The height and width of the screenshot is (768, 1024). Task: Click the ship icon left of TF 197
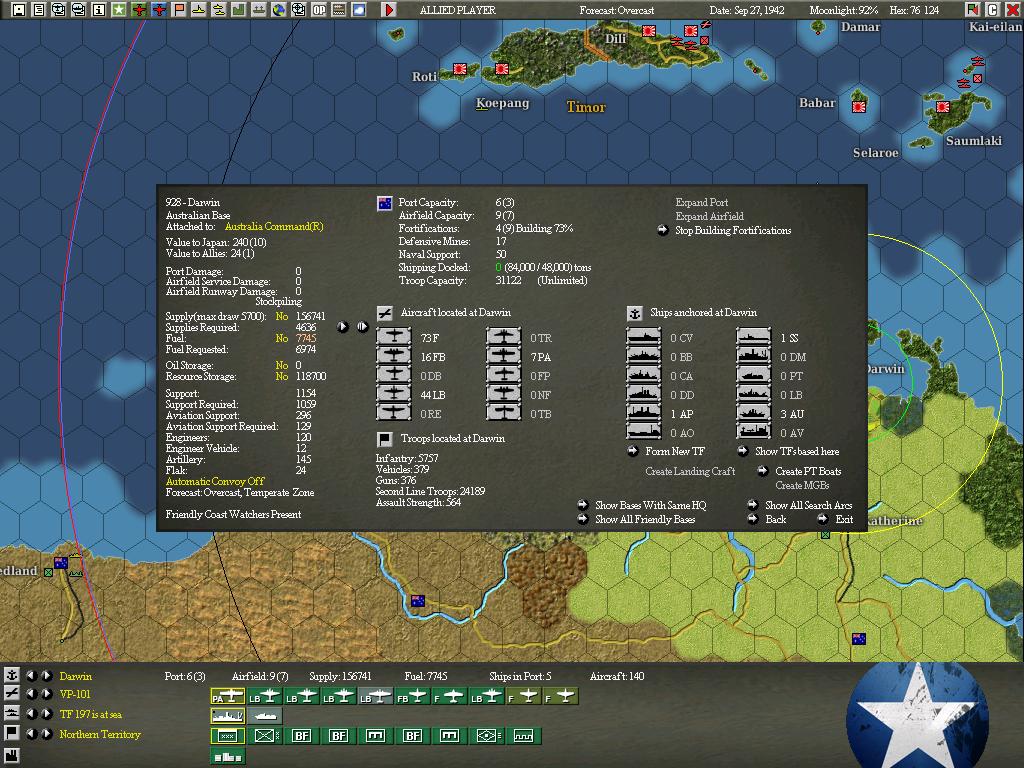point(12,713)
